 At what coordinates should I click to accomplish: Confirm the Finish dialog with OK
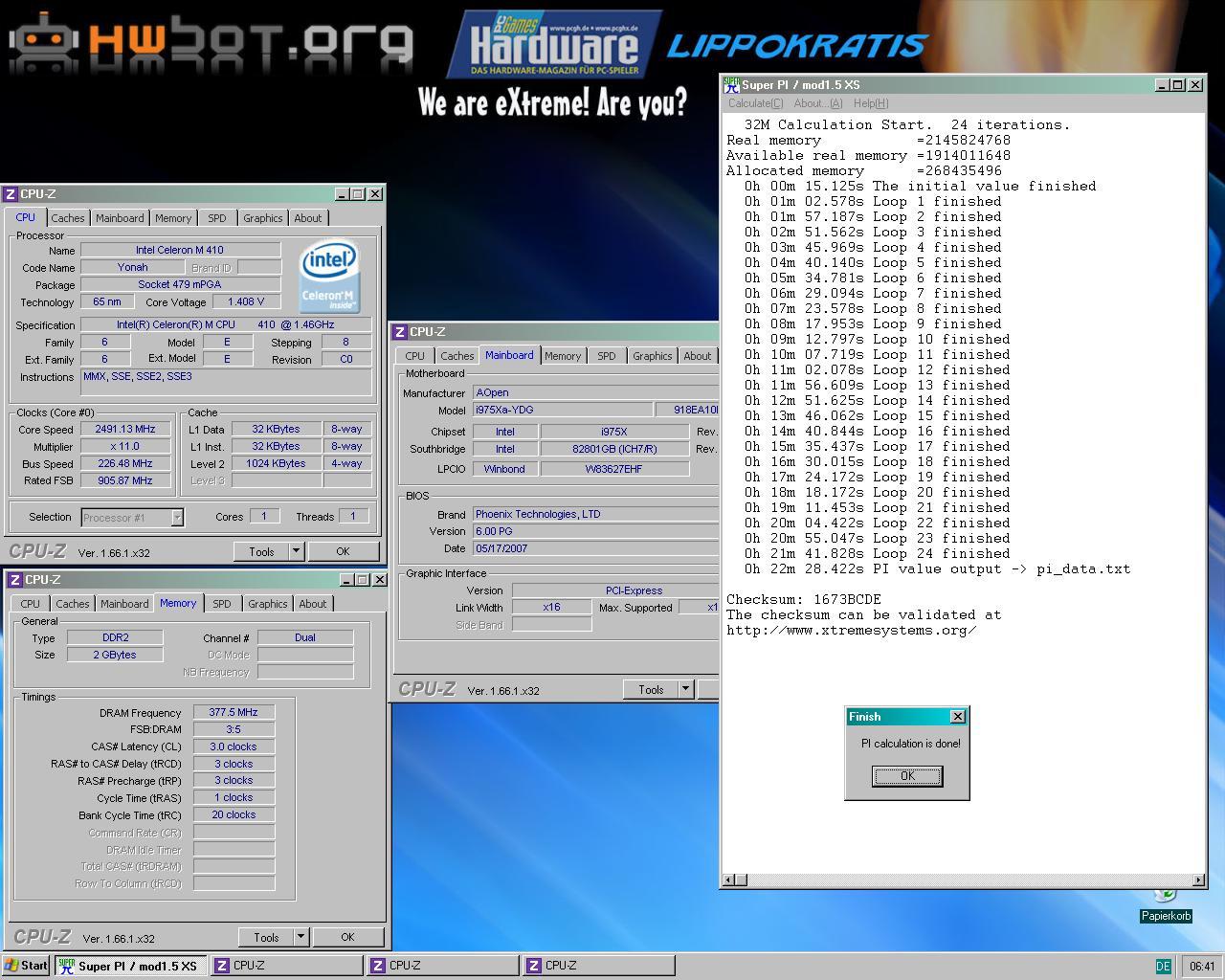(x=907, y=776)
